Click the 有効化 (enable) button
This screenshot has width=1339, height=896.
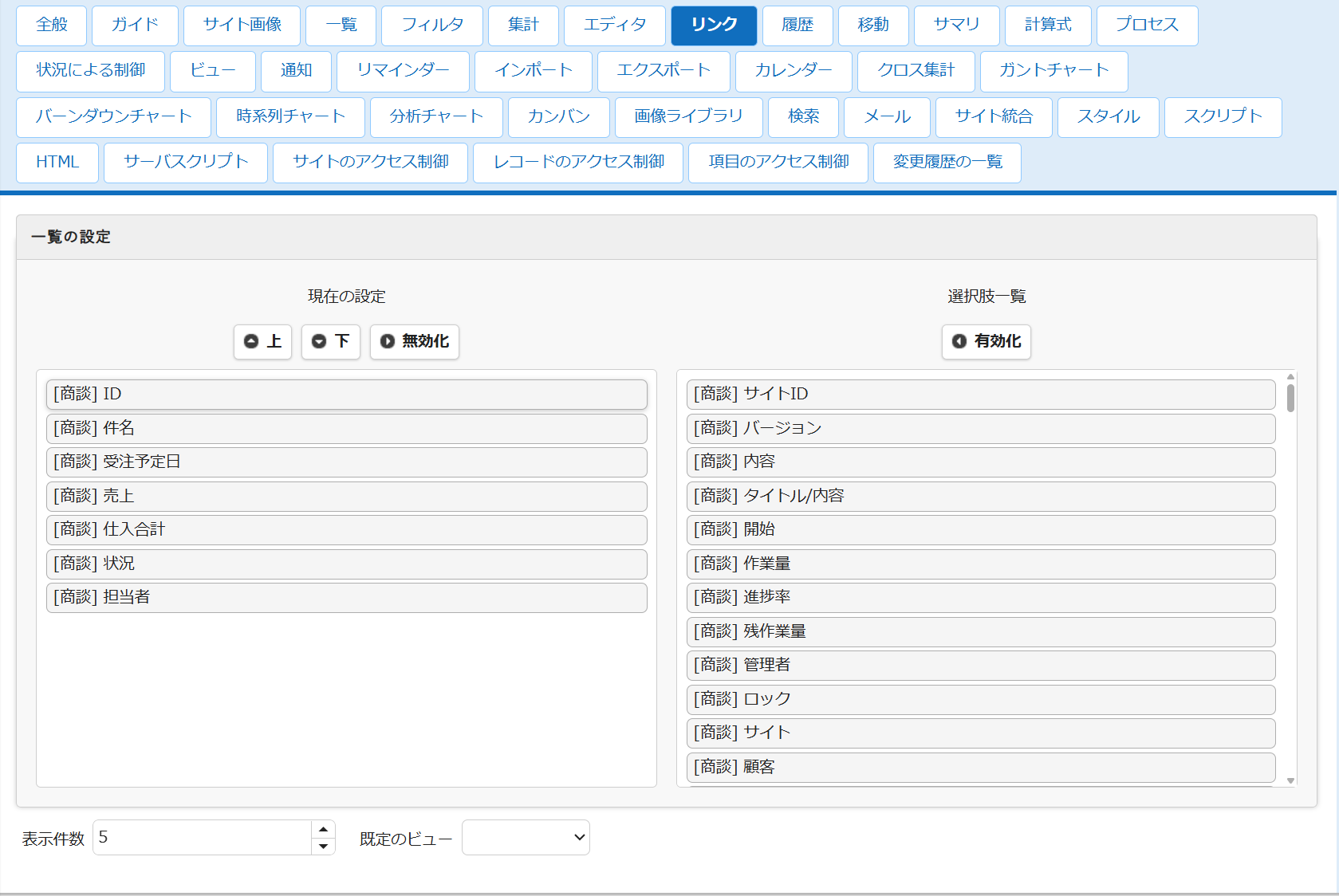point(987,341)
